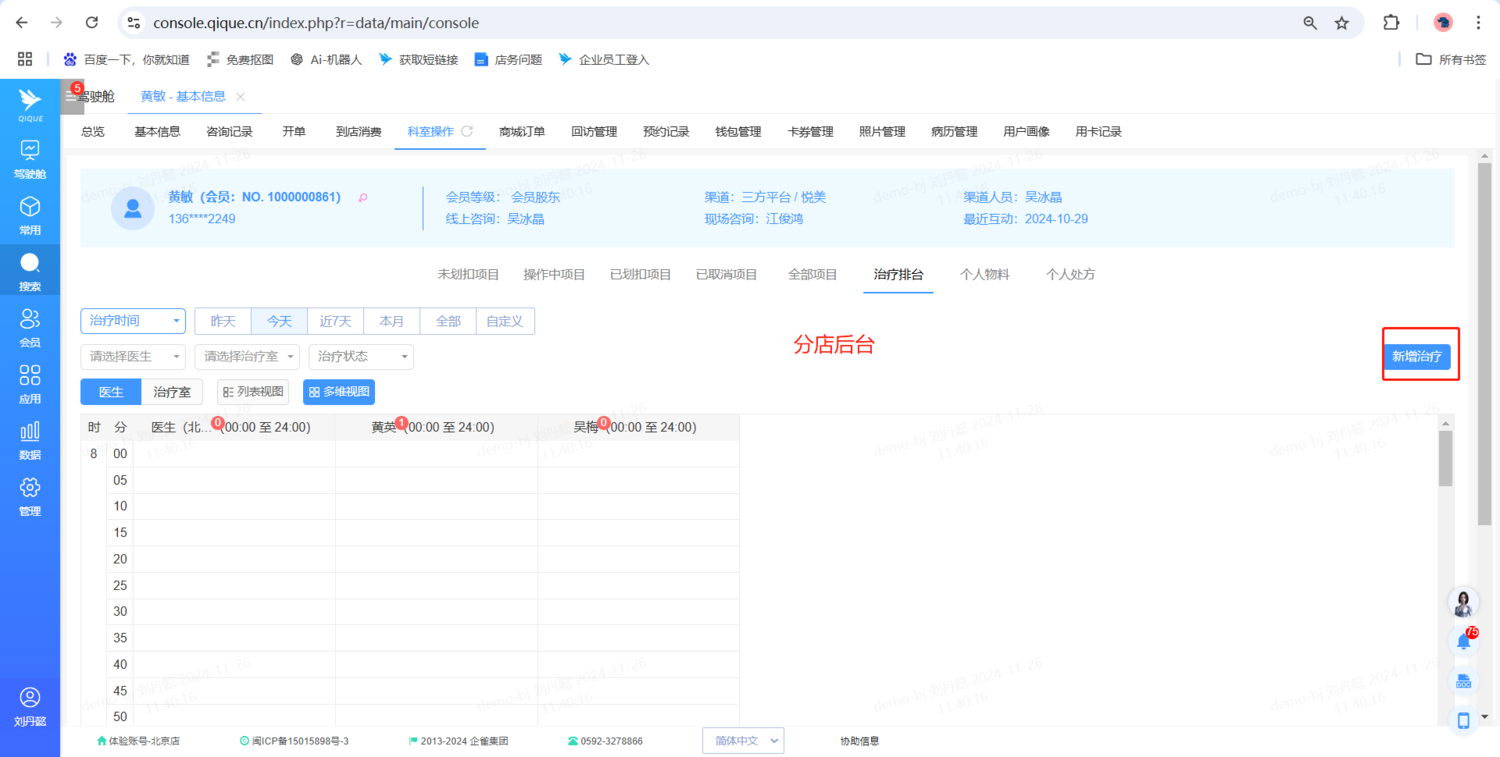The image size is (1500, 757).
Task: Toggle the 列表视图 list view
Action: [253, 392]
